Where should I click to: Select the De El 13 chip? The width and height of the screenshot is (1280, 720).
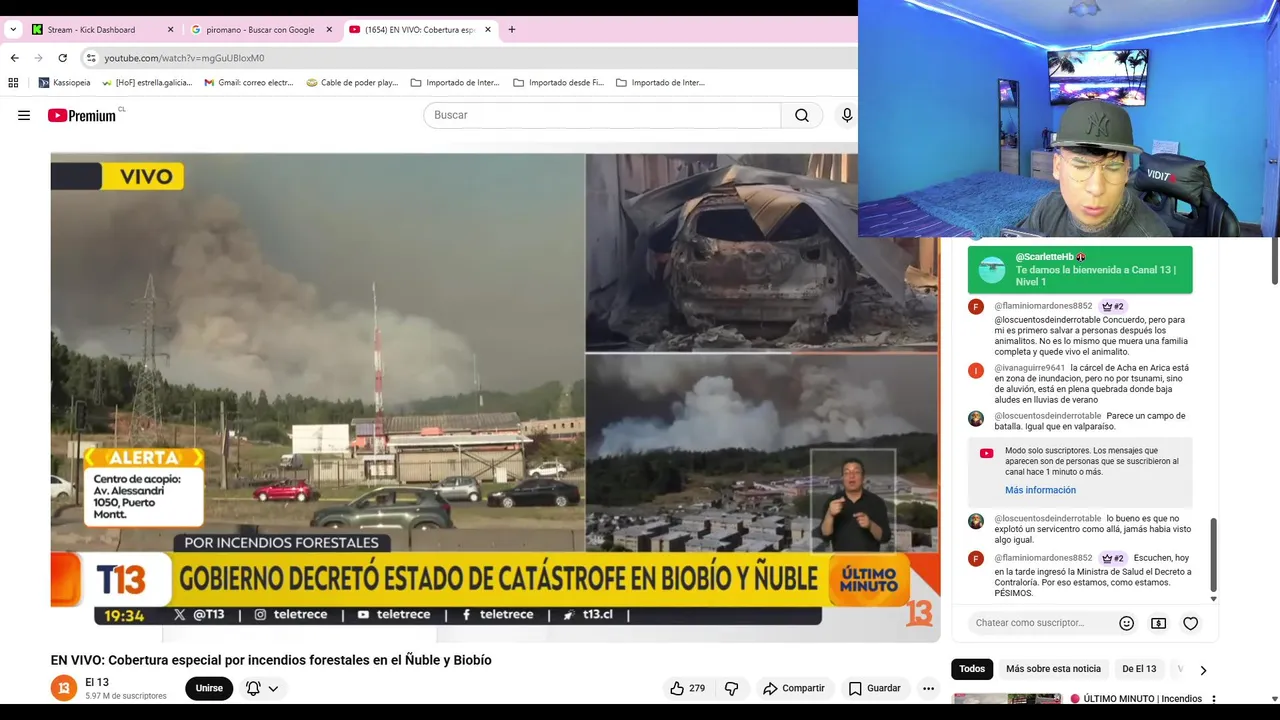tap(1139, 669)
